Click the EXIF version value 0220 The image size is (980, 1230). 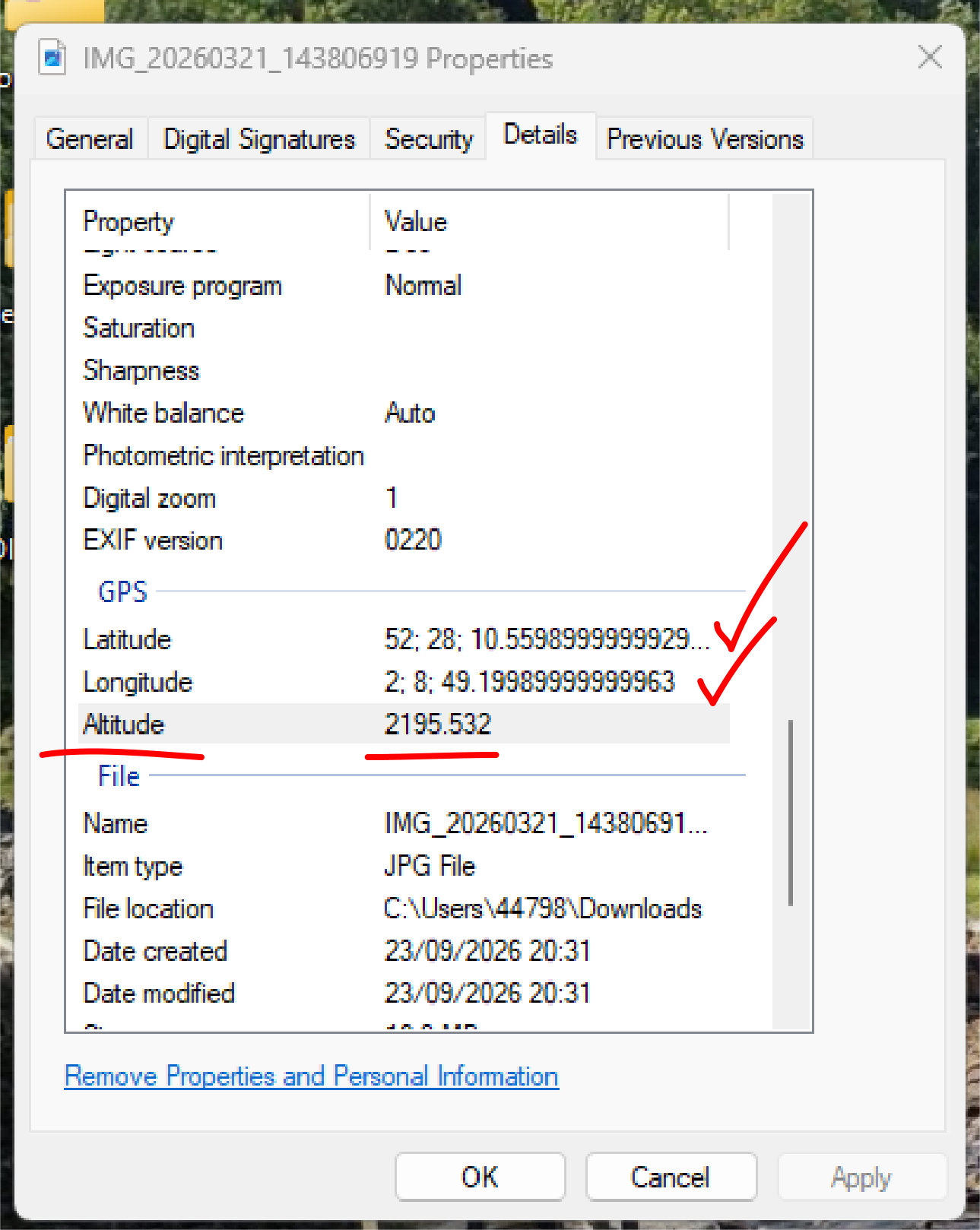[x=413, y=541]
